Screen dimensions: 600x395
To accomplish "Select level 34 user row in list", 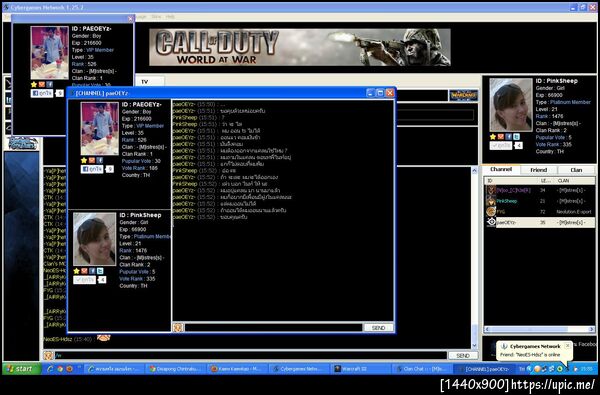I will click(540, 190).
